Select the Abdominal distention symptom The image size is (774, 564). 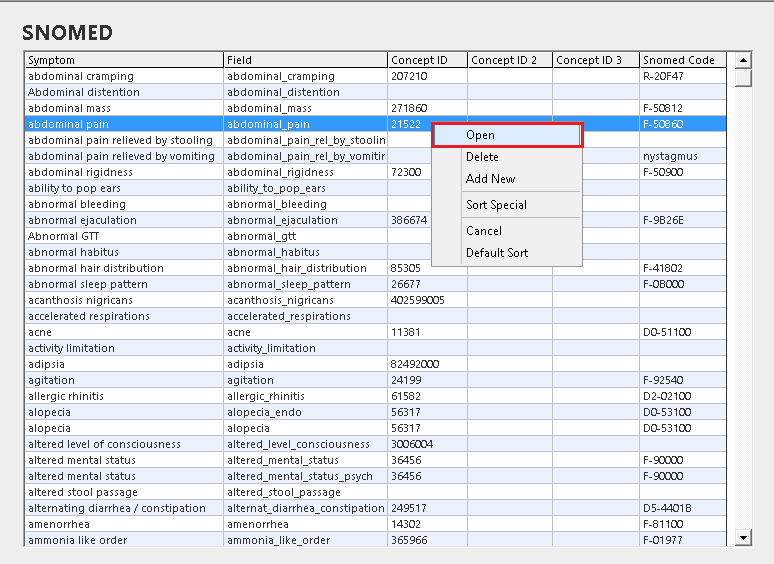point(124,92)
